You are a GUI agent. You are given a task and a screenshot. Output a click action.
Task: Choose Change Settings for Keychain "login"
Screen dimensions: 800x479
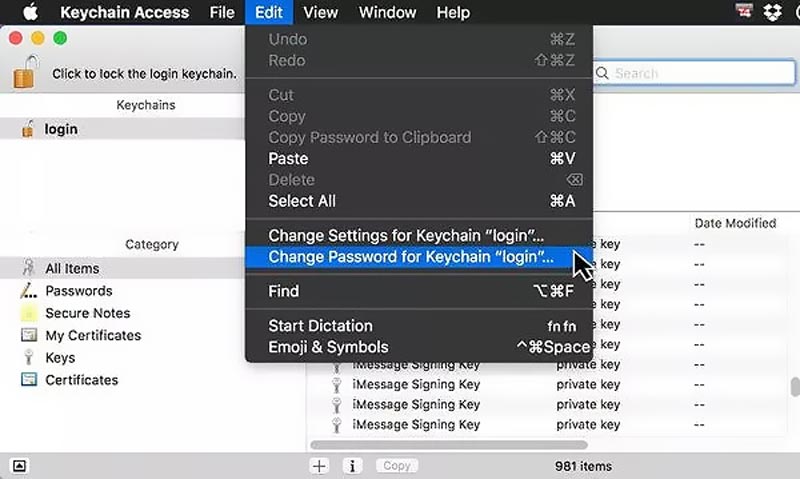pos(406,235)
